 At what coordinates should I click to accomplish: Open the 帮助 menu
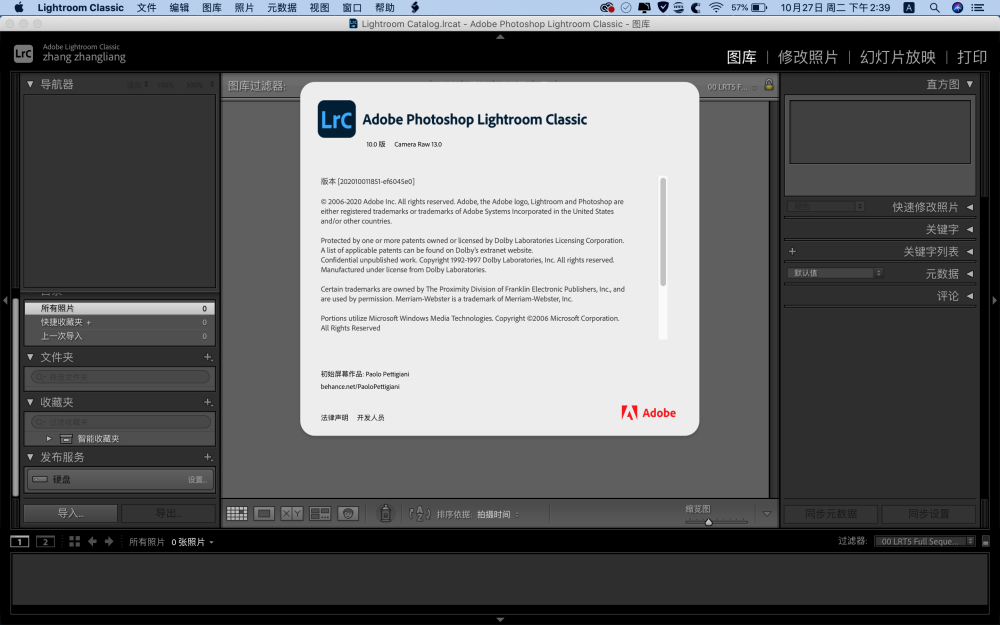coord(385,8)
